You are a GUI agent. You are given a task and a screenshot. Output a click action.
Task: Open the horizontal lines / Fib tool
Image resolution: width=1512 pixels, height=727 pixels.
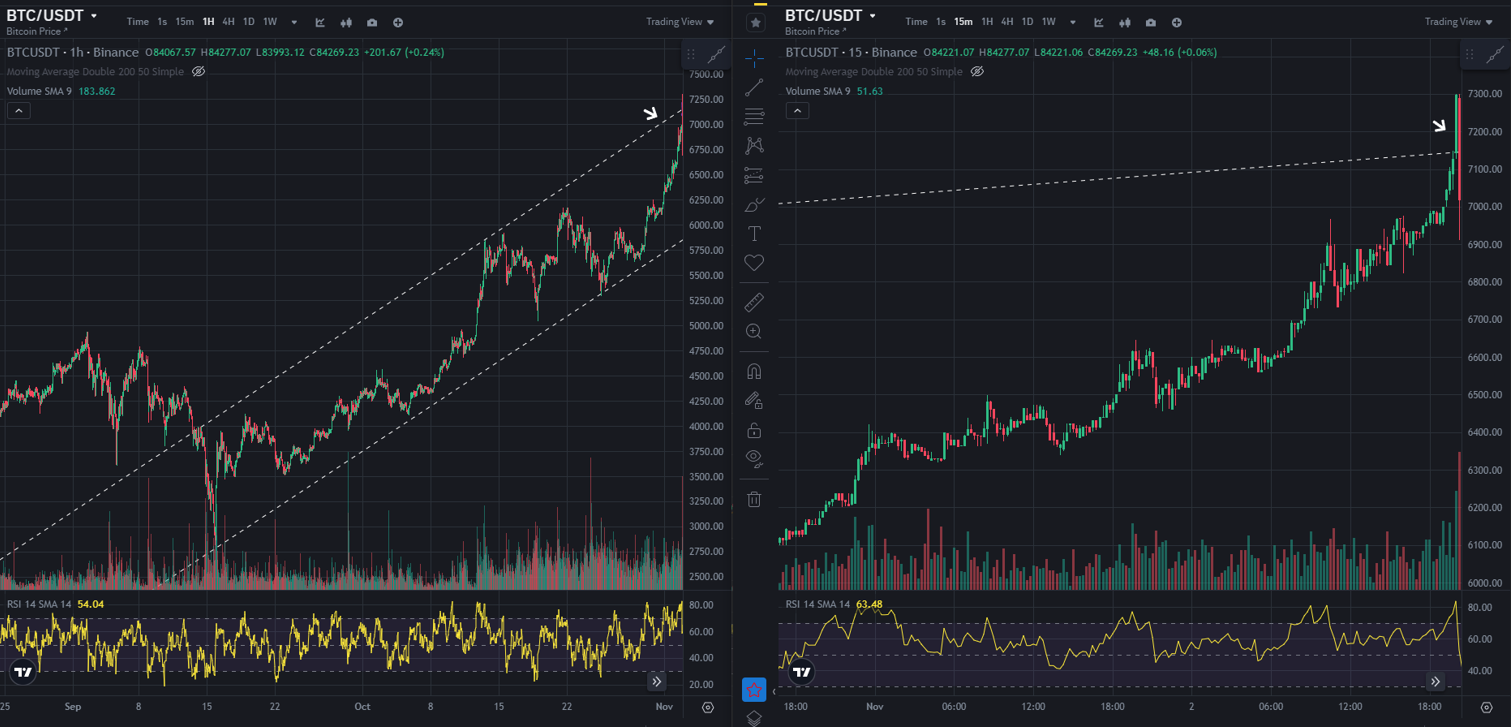[754, 117]
